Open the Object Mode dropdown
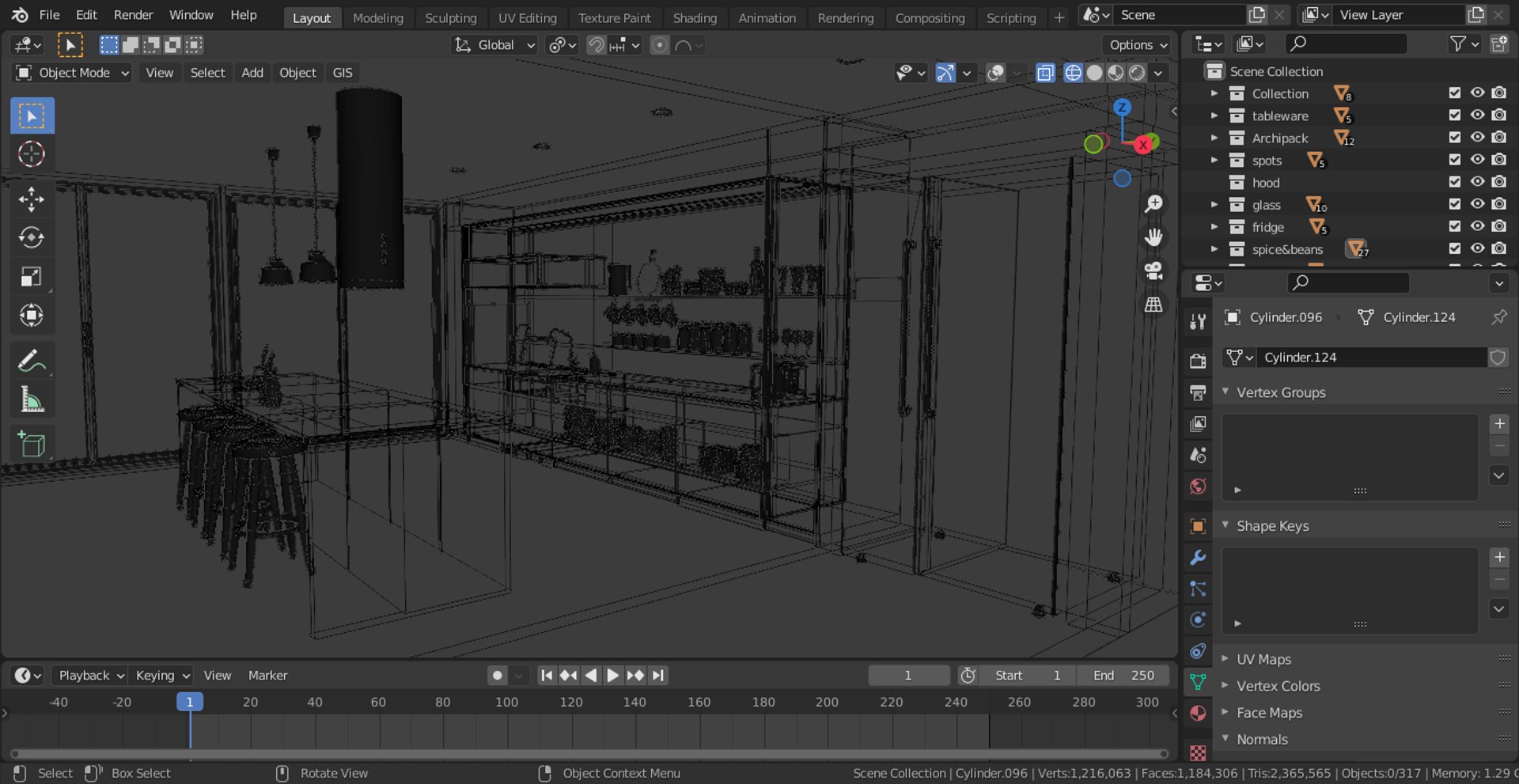 [72, 73]
